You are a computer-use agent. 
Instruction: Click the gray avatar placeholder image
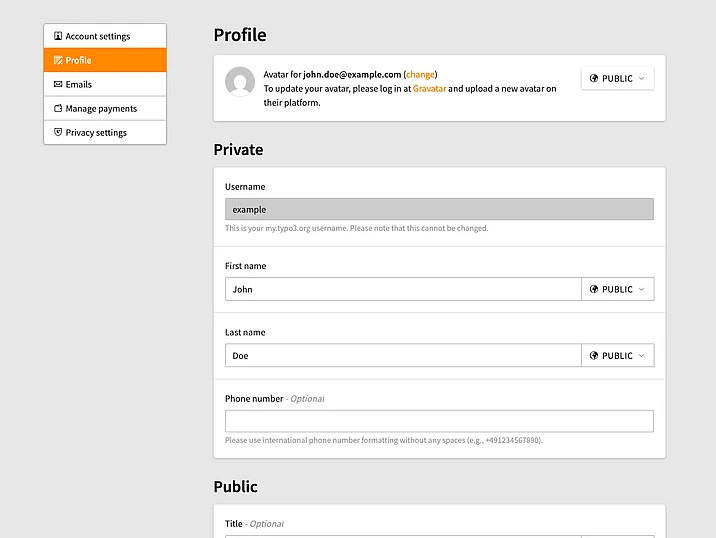click(240, 81)
